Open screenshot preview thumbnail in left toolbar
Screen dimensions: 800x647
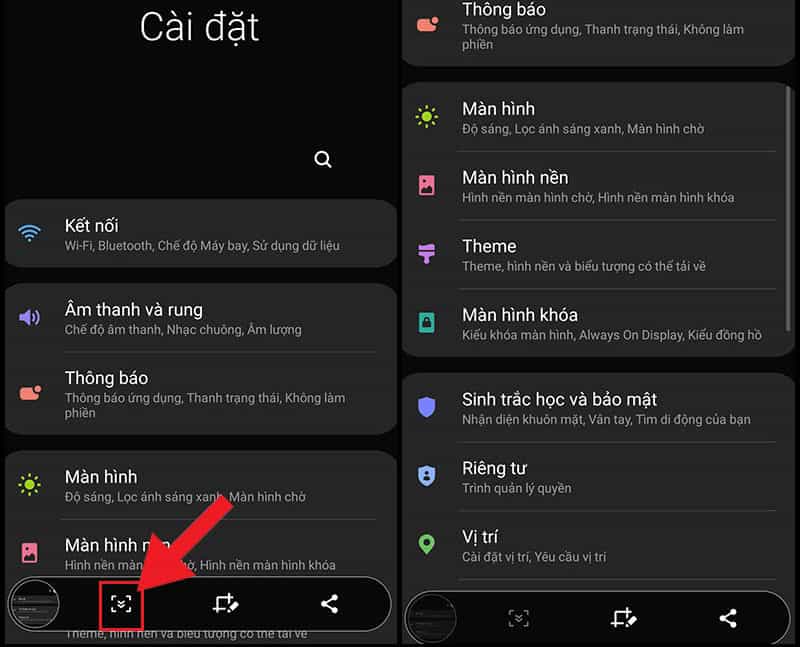(35, 604)
